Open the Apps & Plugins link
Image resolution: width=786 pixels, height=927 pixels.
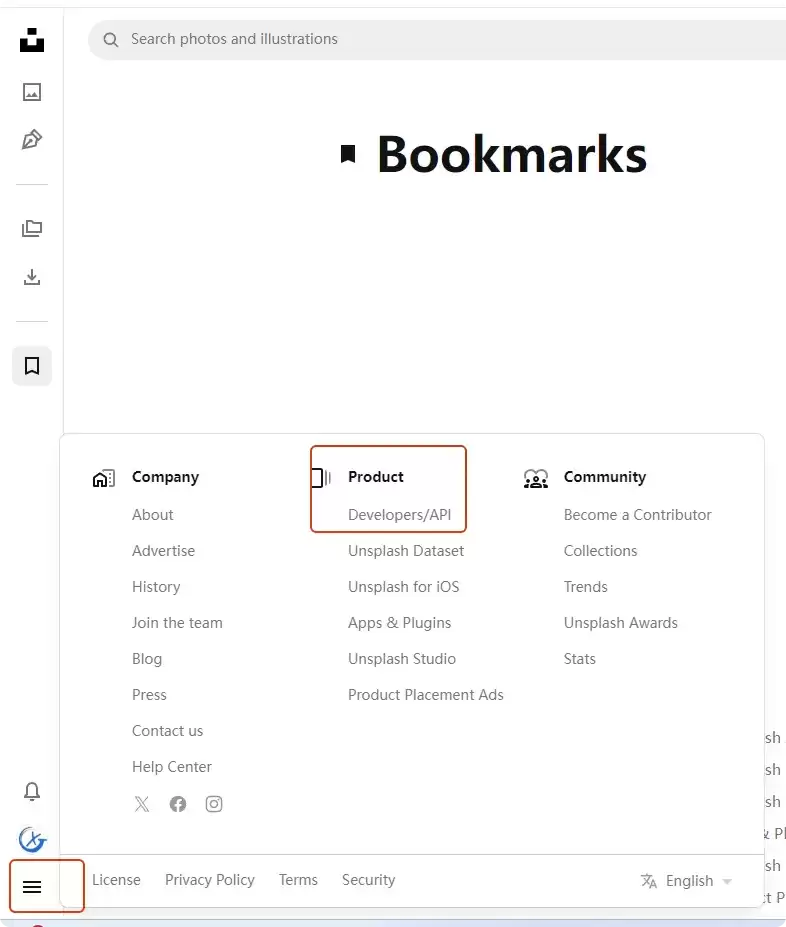pos(400,623)
